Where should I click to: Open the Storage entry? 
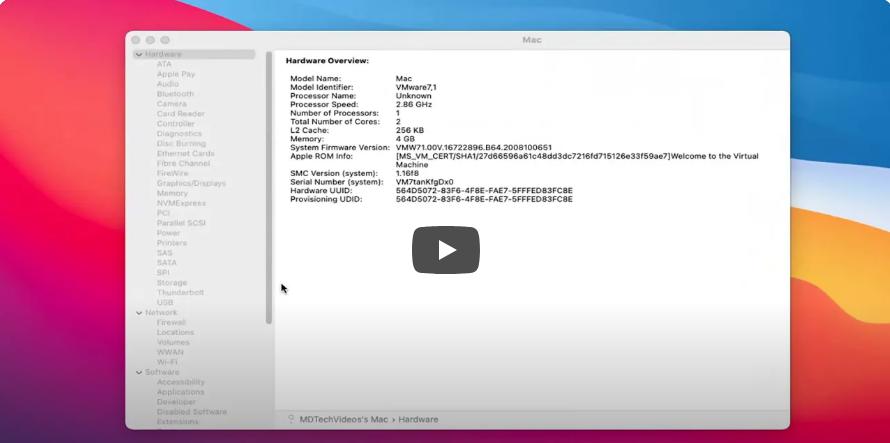coord(172,283)
